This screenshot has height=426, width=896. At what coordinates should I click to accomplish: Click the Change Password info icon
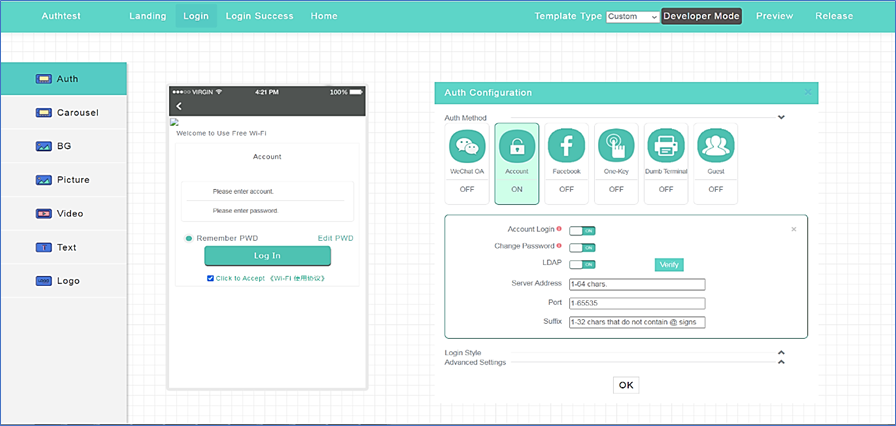[x=559, y=246]
